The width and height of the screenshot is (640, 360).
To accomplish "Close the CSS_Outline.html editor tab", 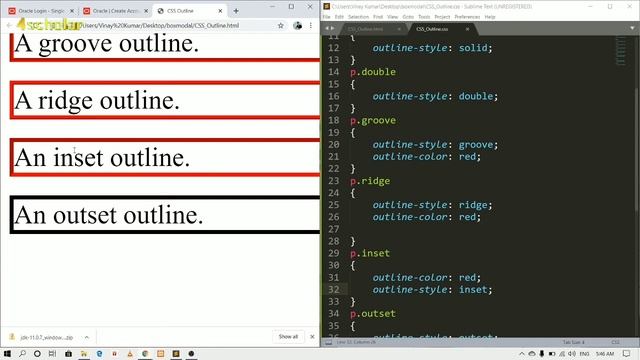I will pyautogui.click(x=399, y=29).
